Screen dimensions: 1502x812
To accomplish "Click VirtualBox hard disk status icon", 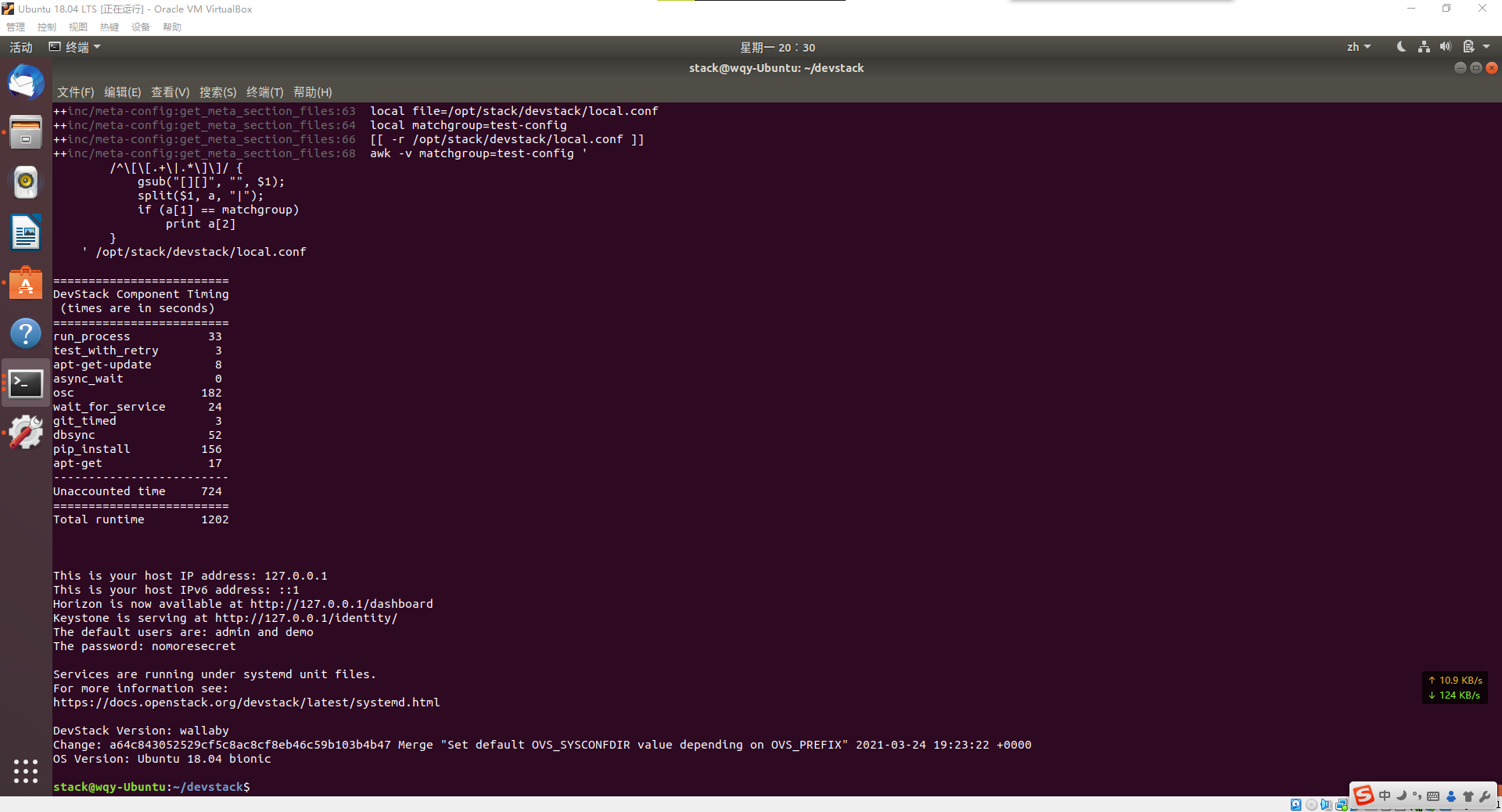I will point(1296,804).
